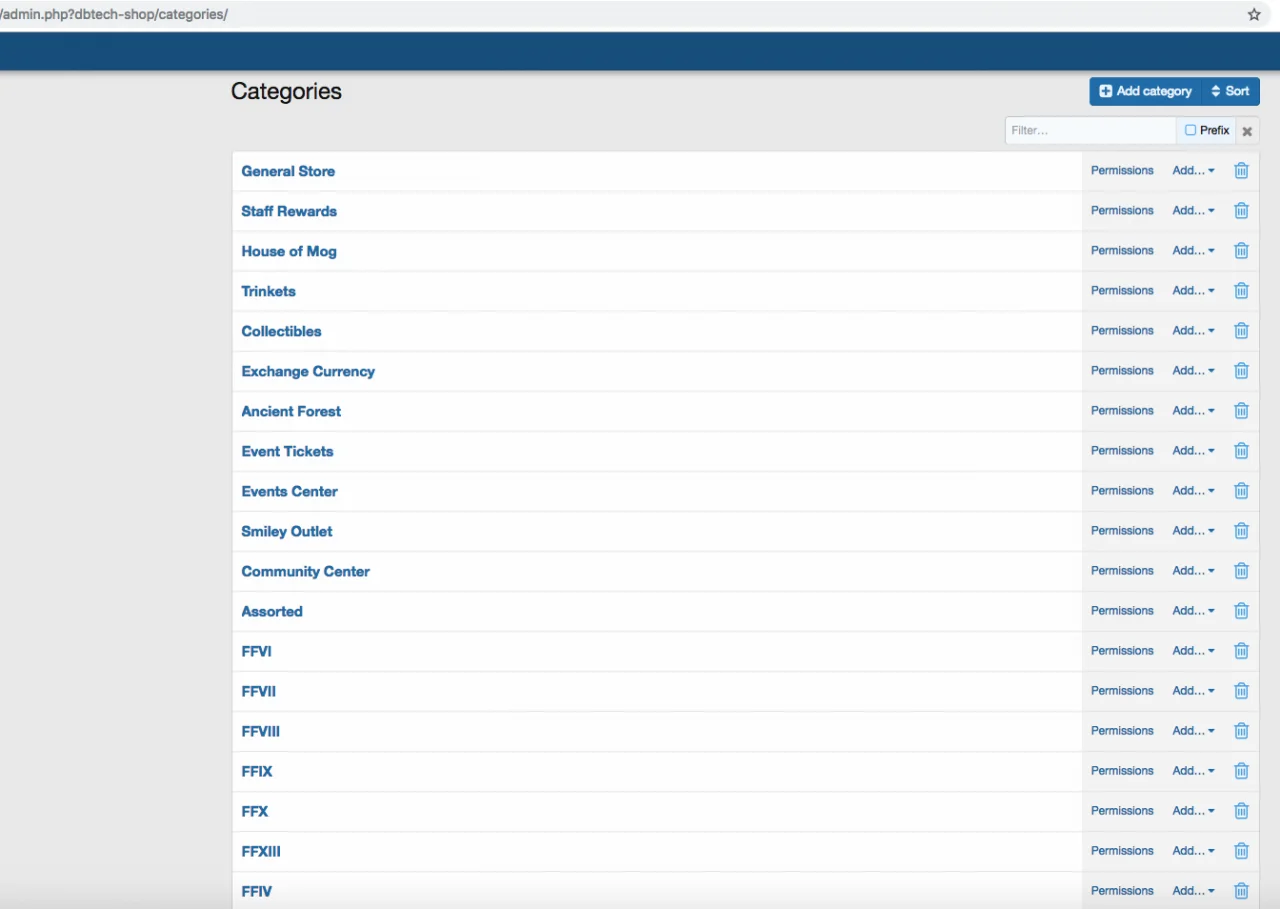Open the FFXIII category
This screenshot has width=1280, height=909.
pyautogui.click(x=260, y=851)
